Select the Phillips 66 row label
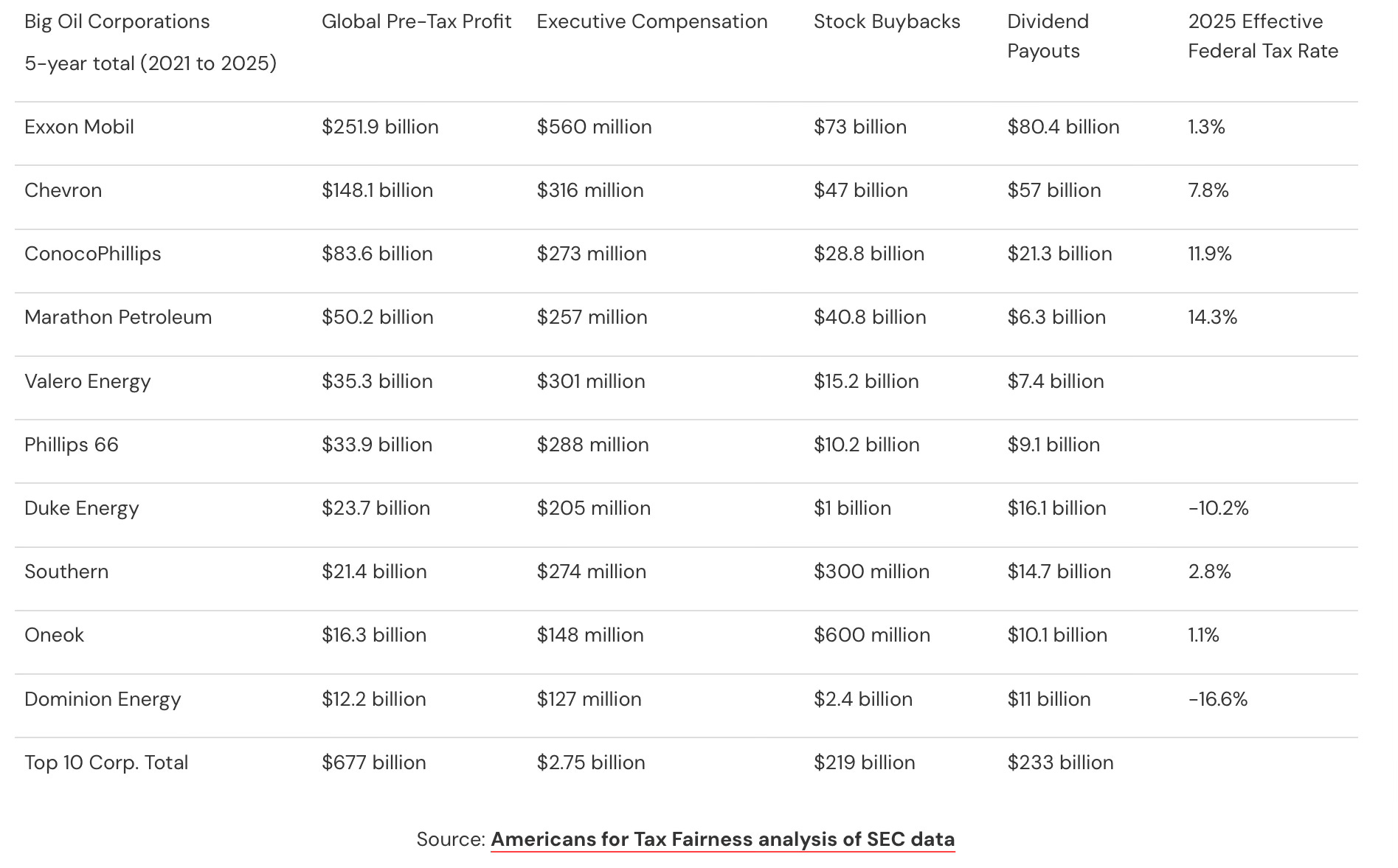This screenshot has width=1398, height=868. pyautogui.click(x=72, y=445)
